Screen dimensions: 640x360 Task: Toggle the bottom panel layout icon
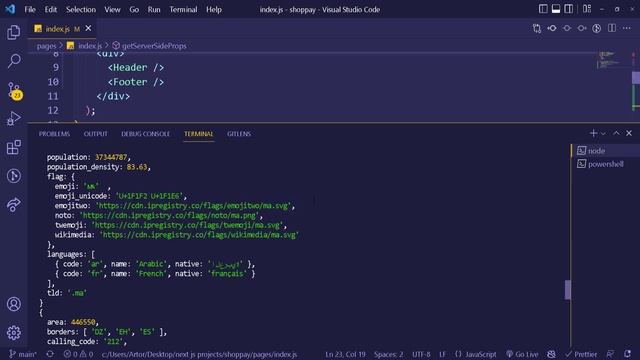[556, 9]
